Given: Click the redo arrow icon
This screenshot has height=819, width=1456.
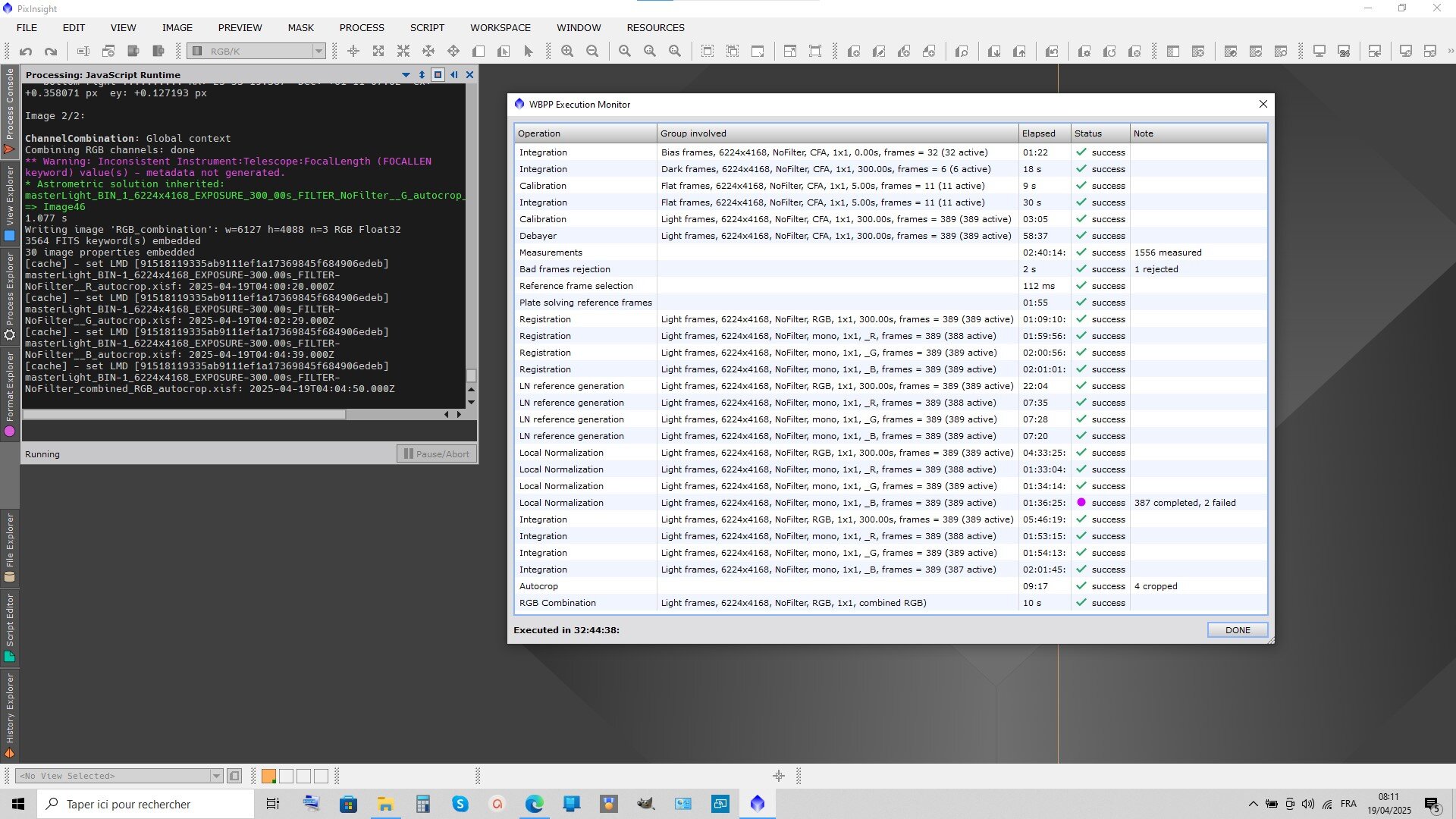Looking at the screenshot, I should click(51, 52).
